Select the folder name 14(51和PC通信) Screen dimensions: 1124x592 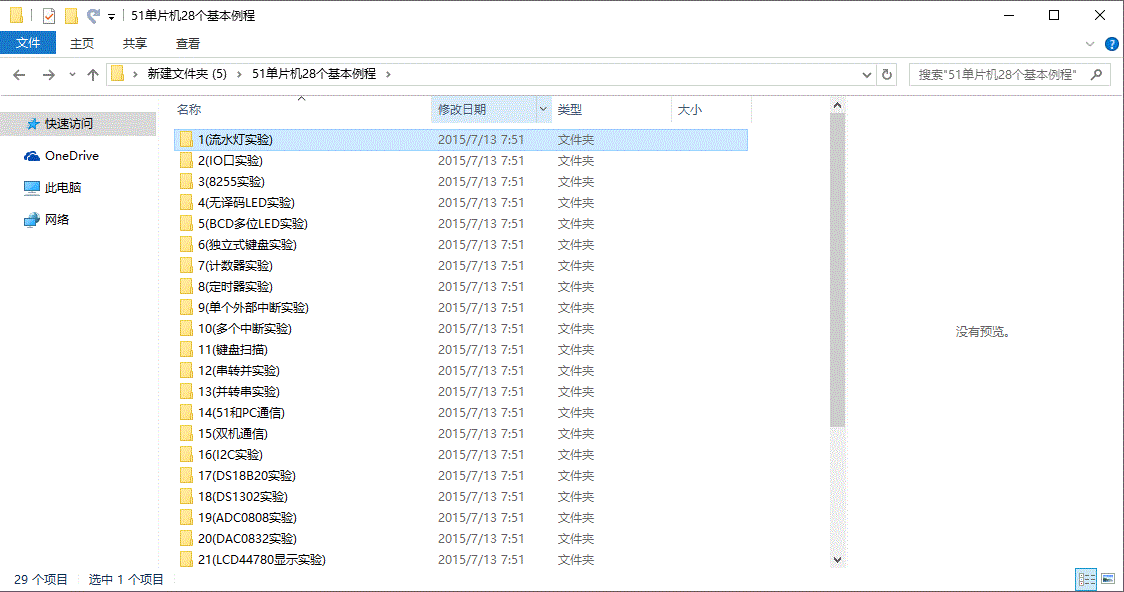[x=242, y=413]
